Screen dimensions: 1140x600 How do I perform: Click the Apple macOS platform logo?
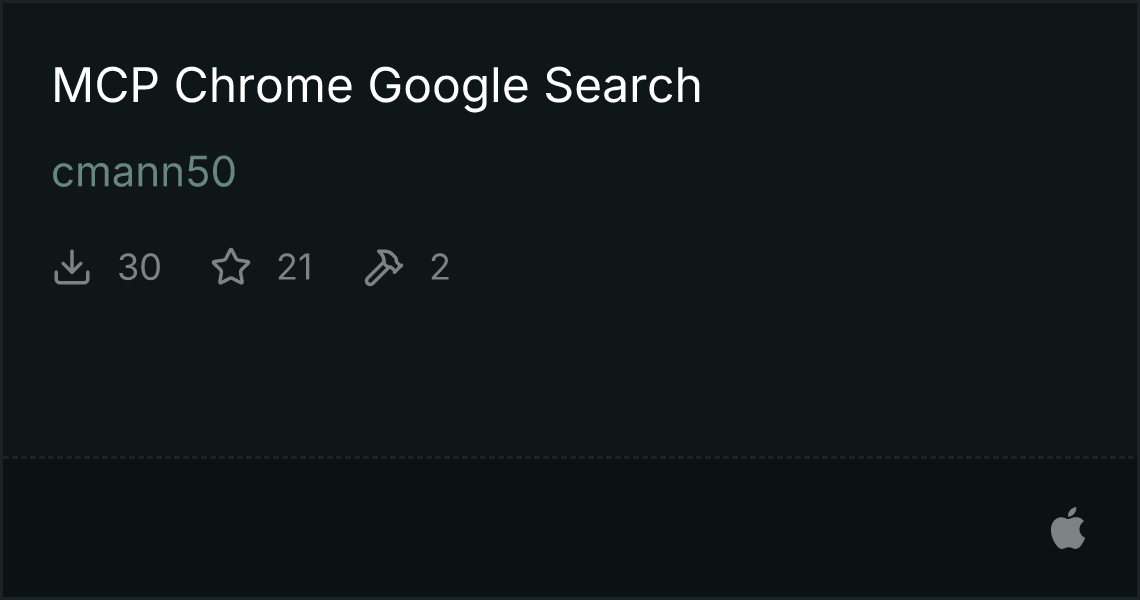pos(1068,528)
